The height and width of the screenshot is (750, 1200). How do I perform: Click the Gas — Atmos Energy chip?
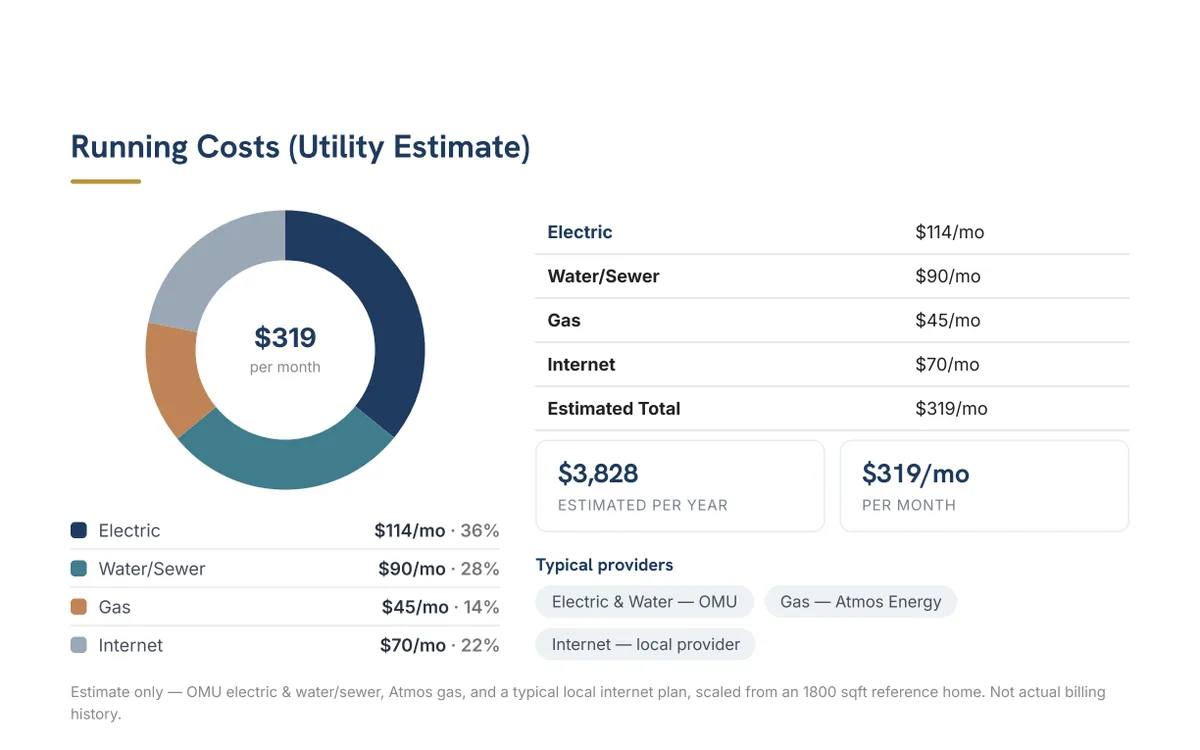click(861, 602)
